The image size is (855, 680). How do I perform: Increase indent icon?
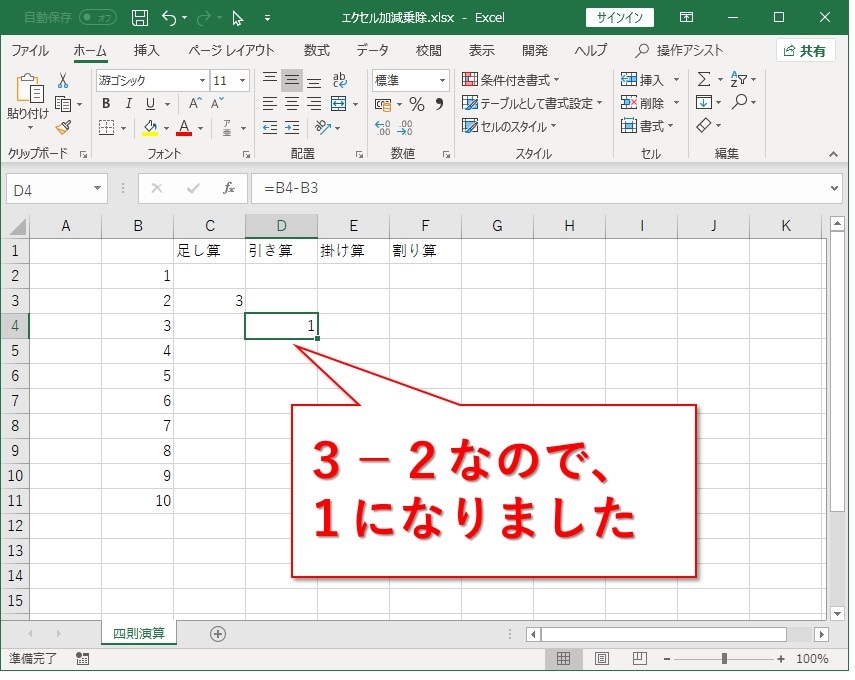click(x=292, y=128)
